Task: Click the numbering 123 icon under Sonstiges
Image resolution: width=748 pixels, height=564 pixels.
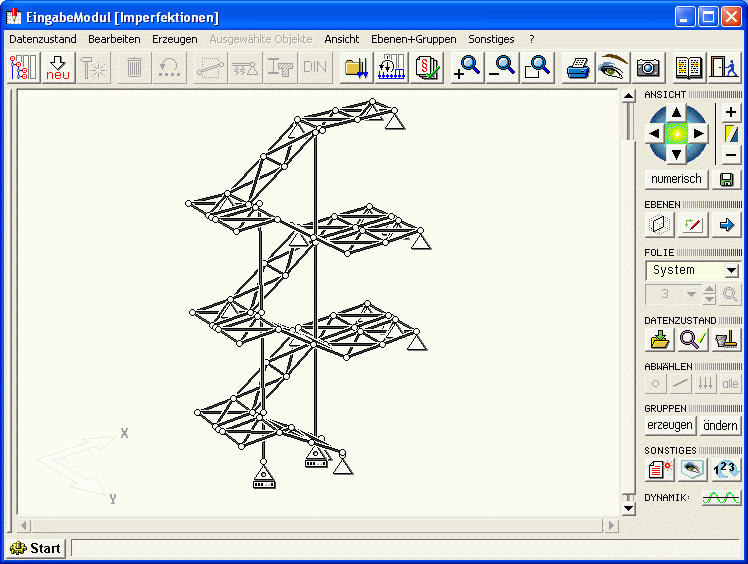Action: point(726,467)
